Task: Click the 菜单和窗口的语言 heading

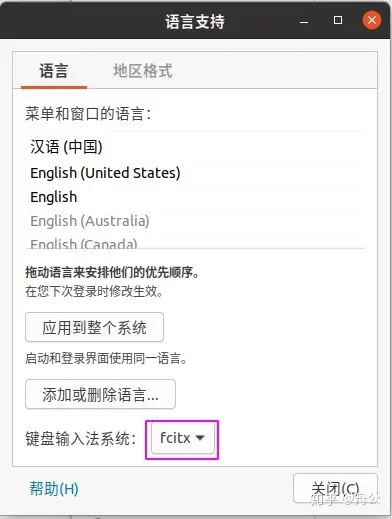Action: pos(88,114)
